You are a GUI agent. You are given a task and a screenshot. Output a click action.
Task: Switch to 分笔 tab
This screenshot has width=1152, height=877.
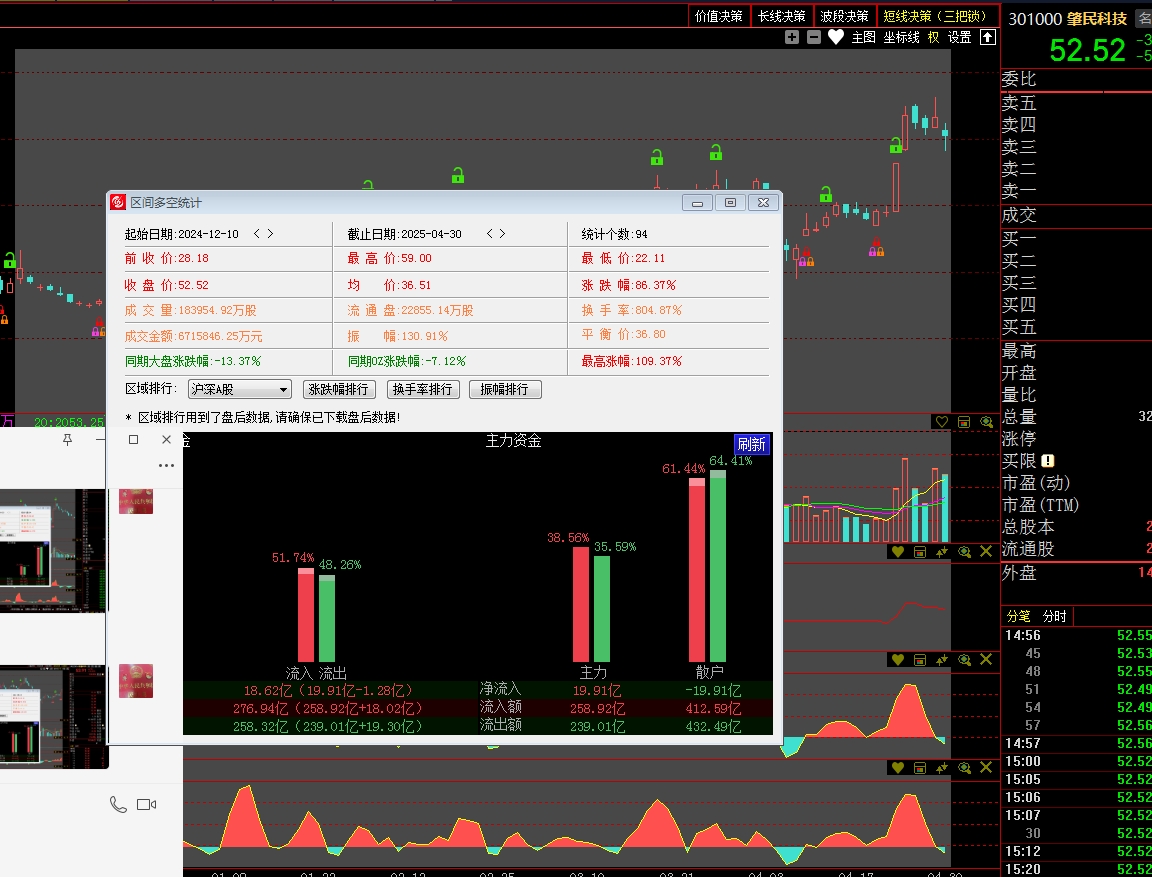[1018, 616]
